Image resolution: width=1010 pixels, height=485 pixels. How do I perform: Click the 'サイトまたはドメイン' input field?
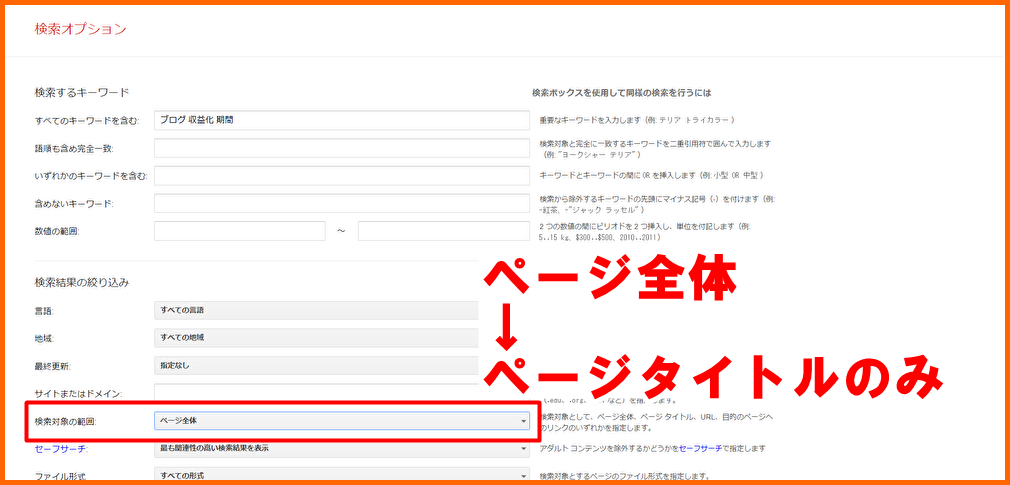pyautogui.click(x=316, y=393)
